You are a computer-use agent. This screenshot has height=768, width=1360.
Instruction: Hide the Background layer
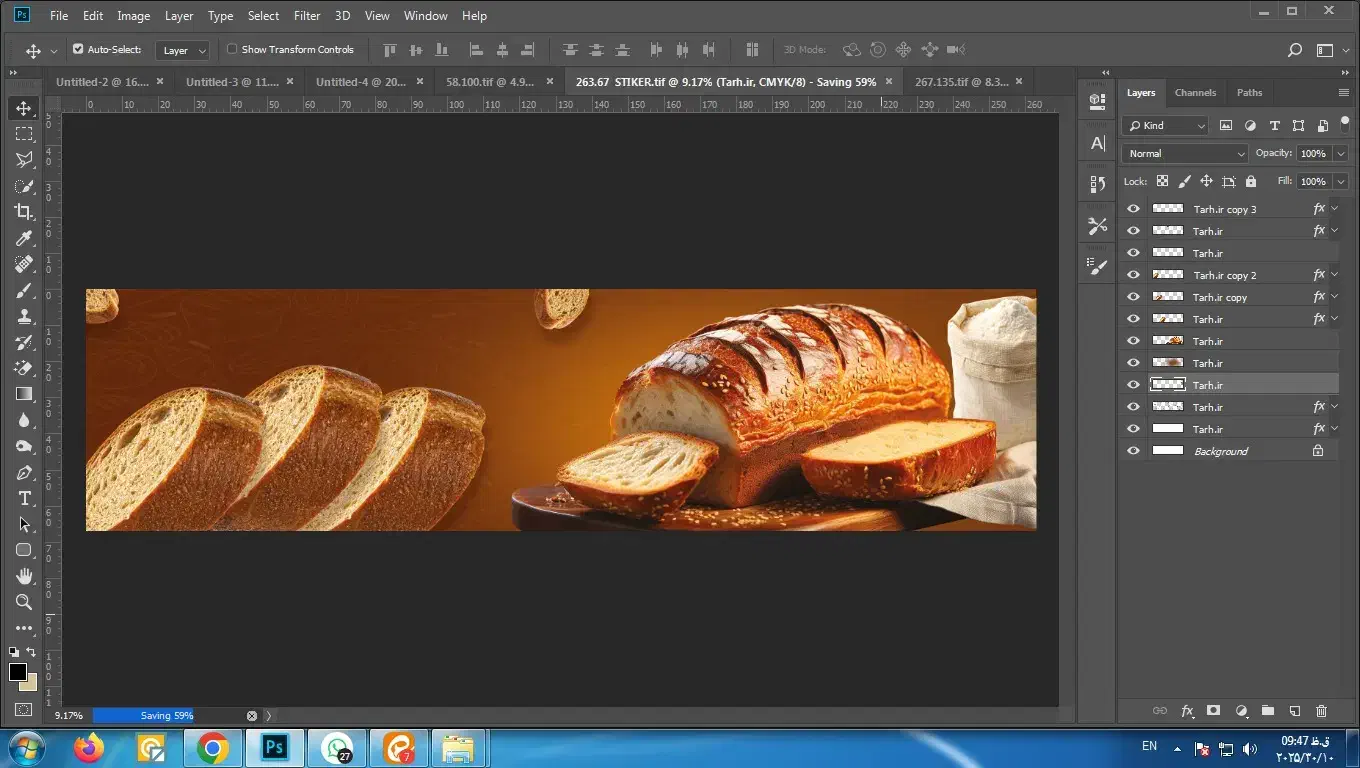pos(1133,451)
